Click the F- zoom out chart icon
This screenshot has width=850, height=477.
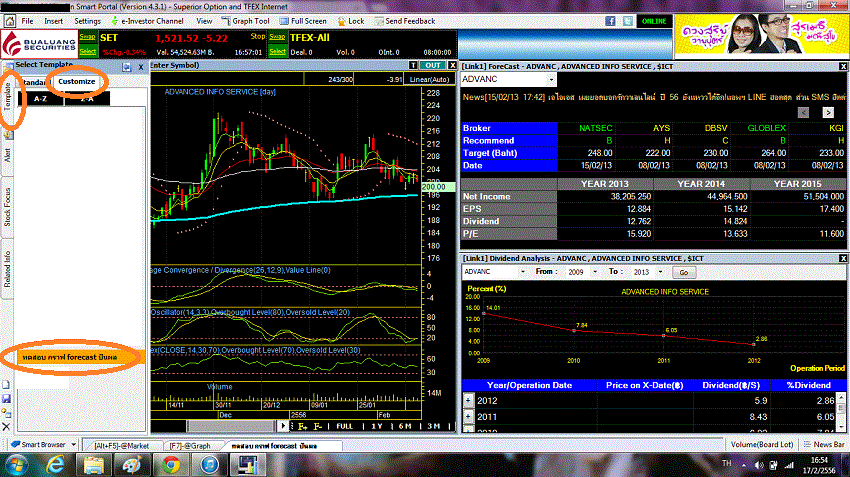[x=318, y=427]
